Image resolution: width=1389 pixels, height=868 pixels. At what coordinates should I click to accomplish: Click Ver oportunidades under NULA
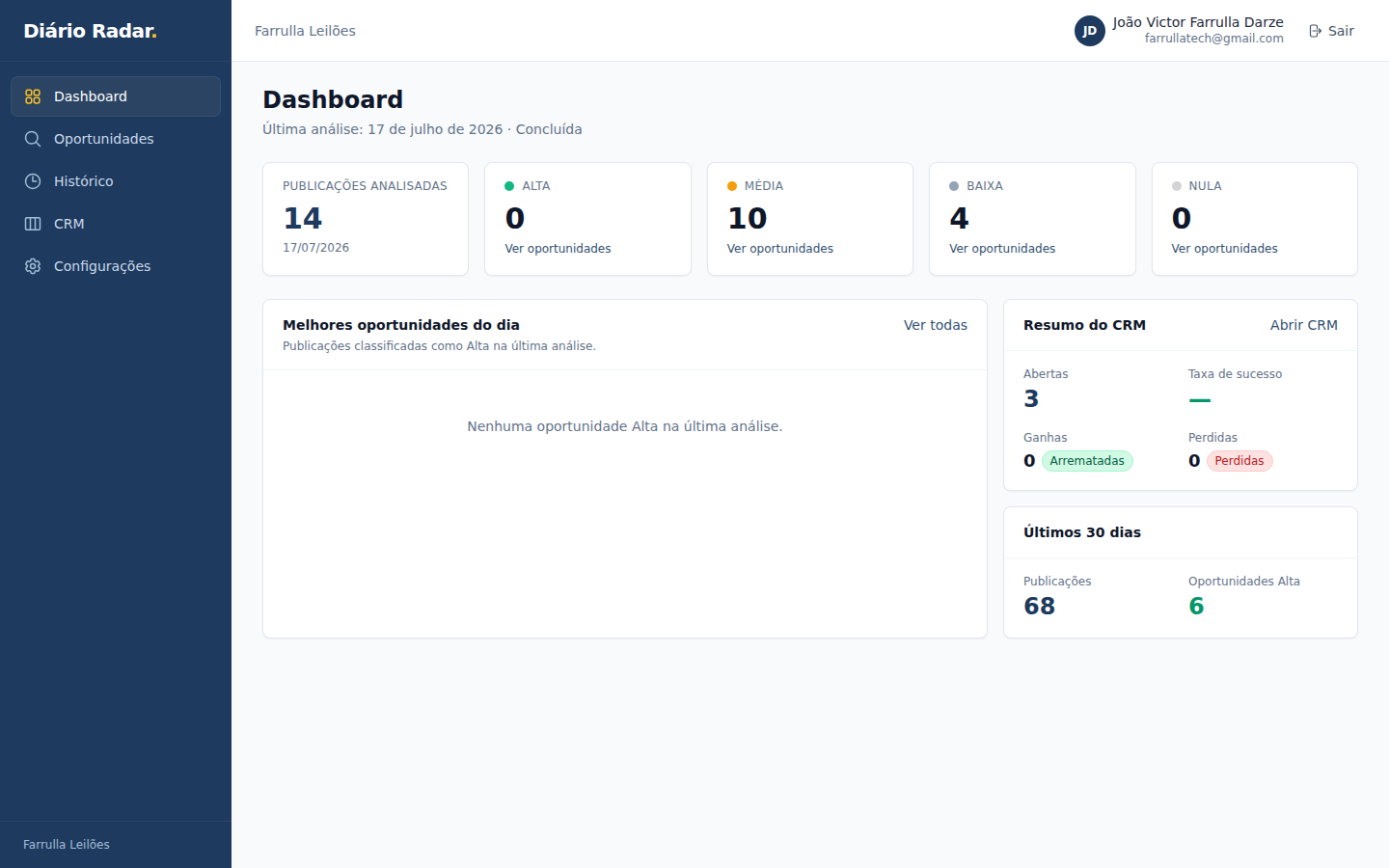1225,249
